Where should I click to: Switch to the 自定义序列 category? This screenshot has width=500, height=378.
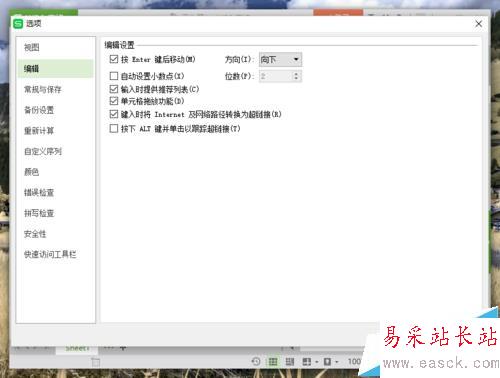(x=43, y=151)
